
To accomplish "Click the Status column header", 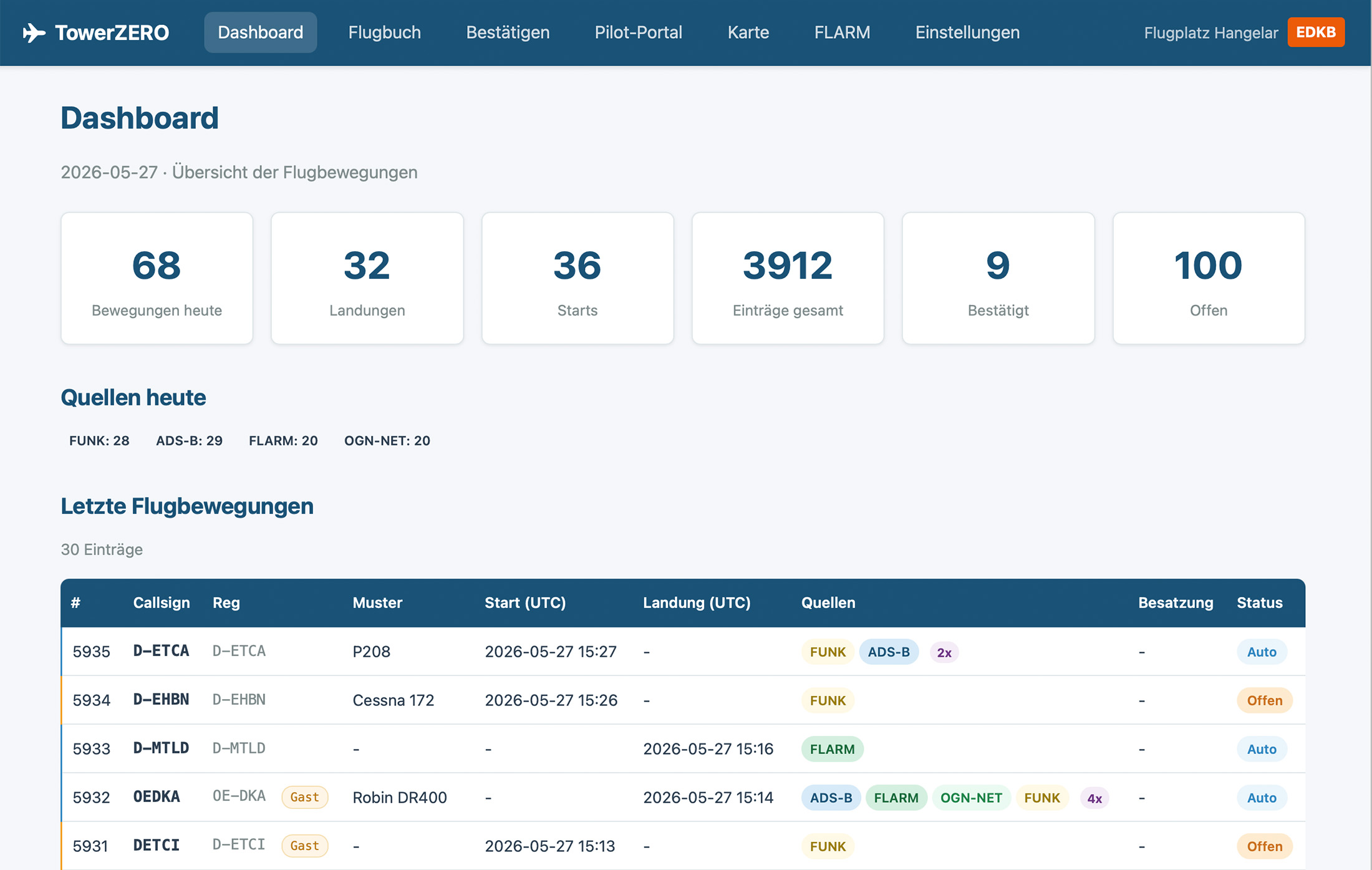I will pos(1259,602).
